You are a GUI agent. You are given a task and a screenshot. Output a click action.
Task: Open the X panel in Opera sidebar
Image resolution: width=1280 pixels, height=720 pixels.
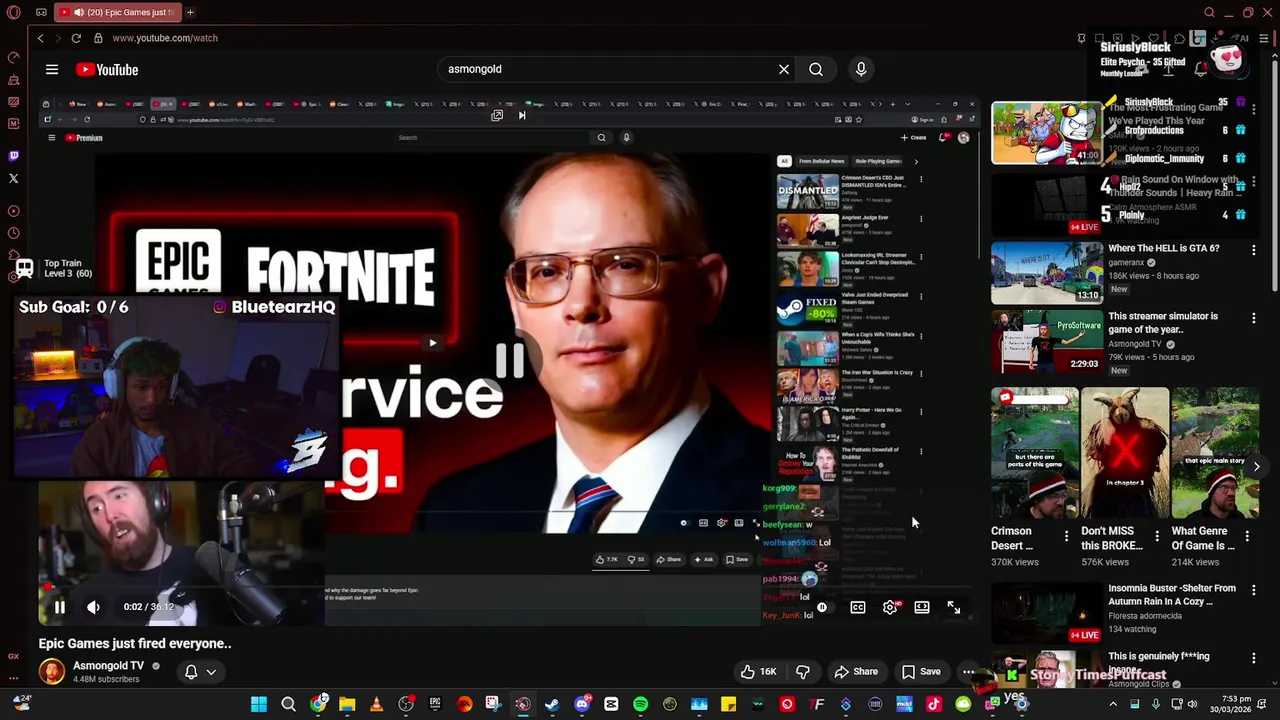click(x=13, y=178)
